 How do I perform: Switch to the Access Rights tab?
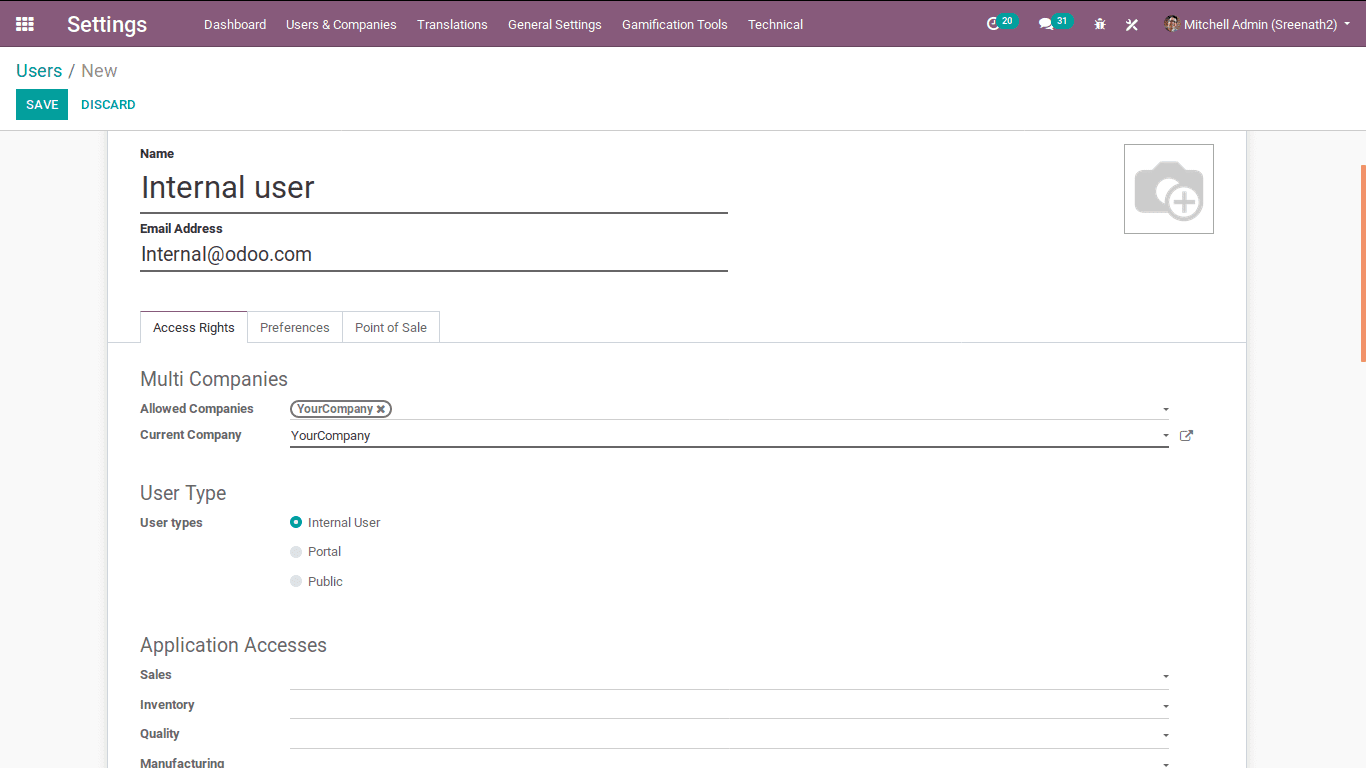tap(194, 327)
